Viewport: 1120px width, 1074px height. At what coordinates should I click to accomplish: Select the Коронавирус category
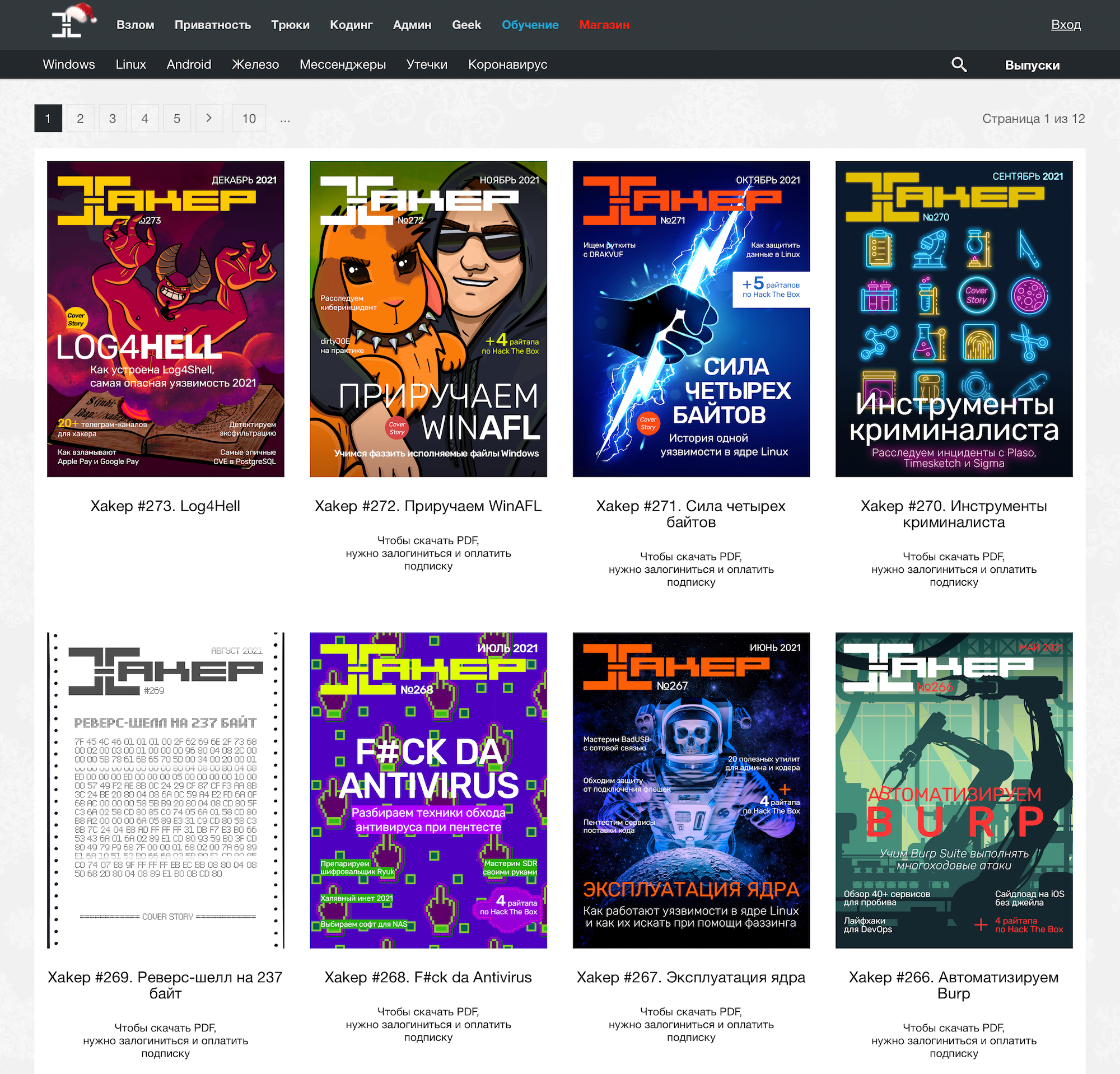point(507,64)
